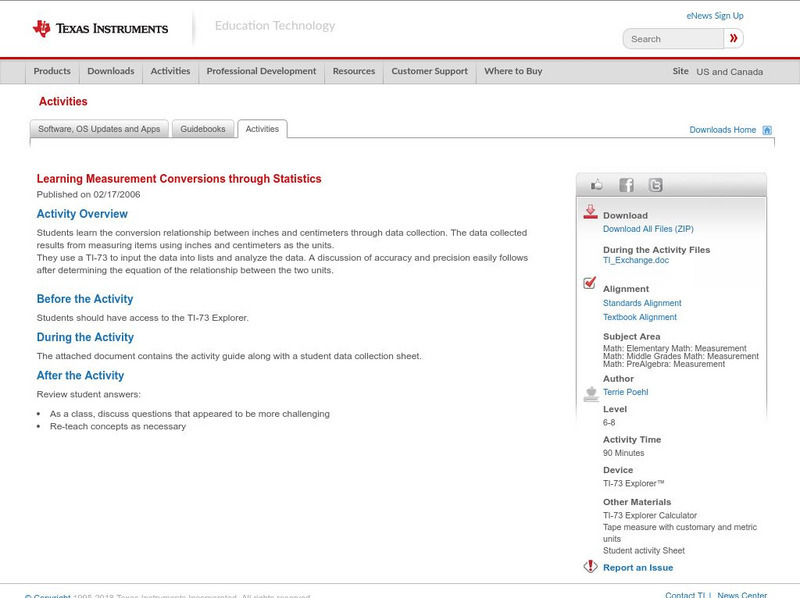This screenshot has height=598, width=800.
Task: Click the author stamp icon
Action: click(591, 394)
